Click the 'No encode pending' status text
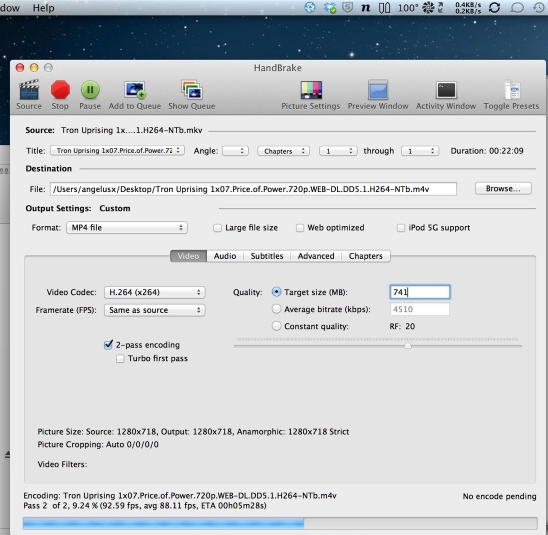The image size is (548, 535). (x=499, y=496)
